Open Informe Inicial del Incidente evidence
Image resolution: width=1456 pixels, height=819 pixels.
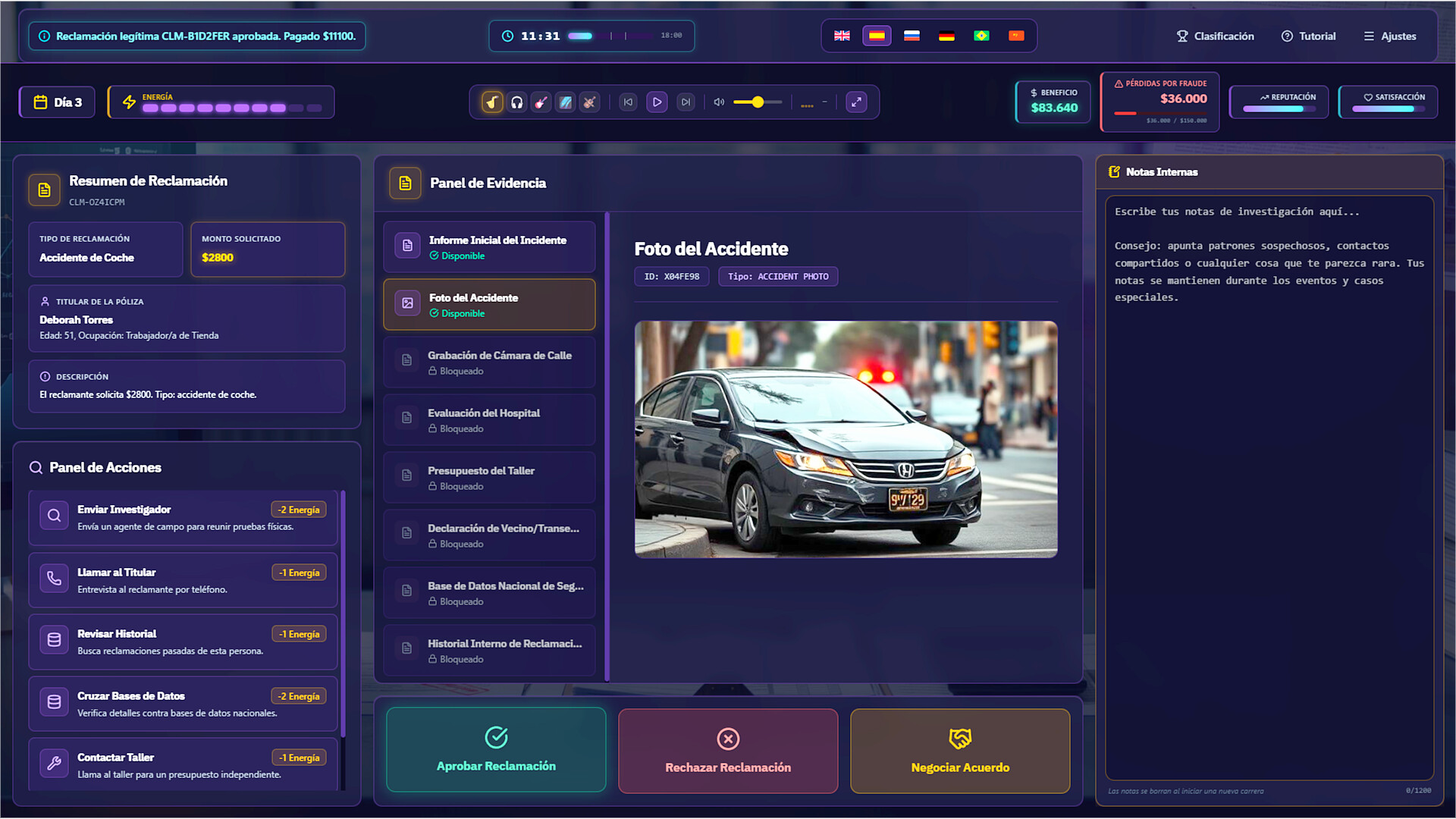point(489,246)
